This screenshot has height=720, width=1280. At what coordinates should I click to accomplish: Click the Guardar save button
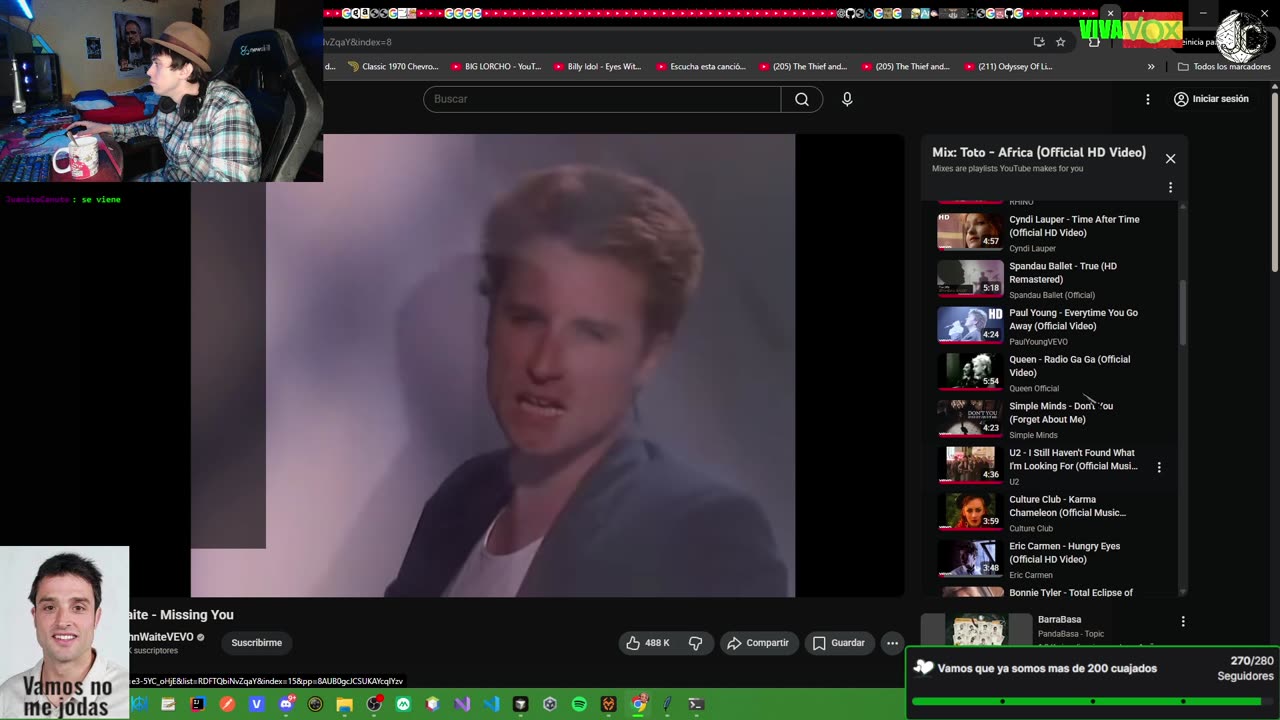[x=838, y=643]
